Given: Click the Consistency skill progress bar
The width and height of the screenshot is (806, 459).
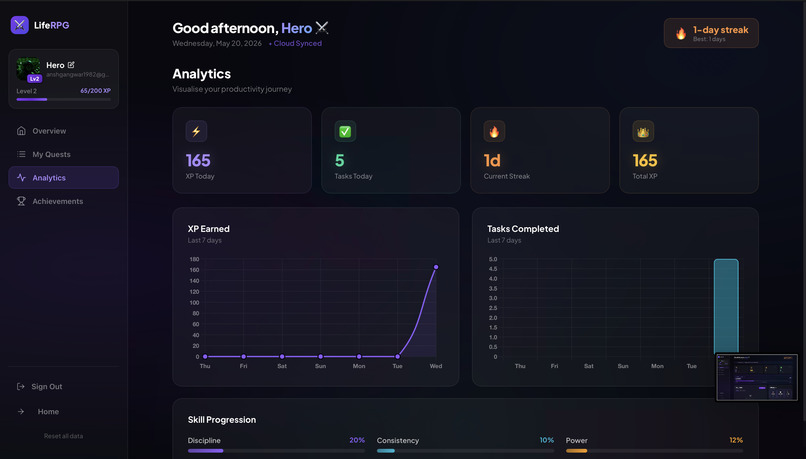Looking at the screenshot, I should [x=465, y=451].
